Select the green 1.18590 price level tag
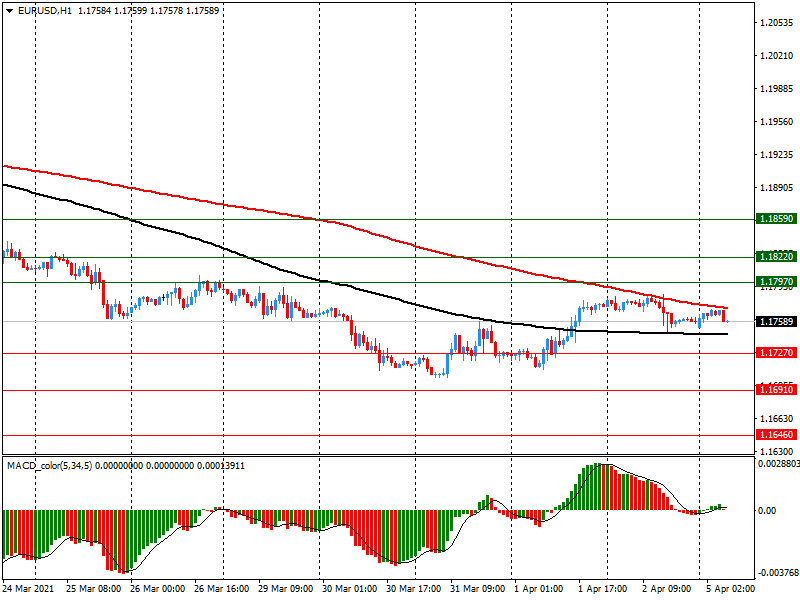Viewport: 800px width, 600px height. click(776, 218)
